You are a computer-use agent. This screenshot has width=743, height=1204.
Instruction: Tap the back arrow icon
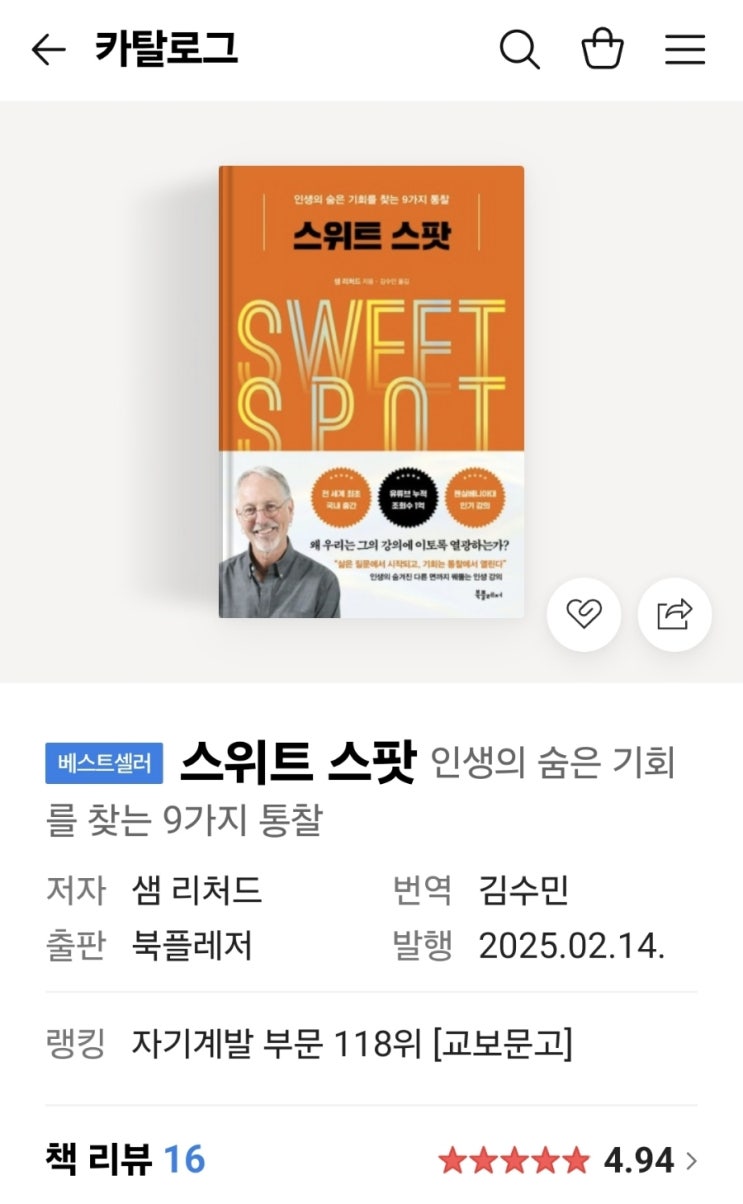tap(48, 49)
